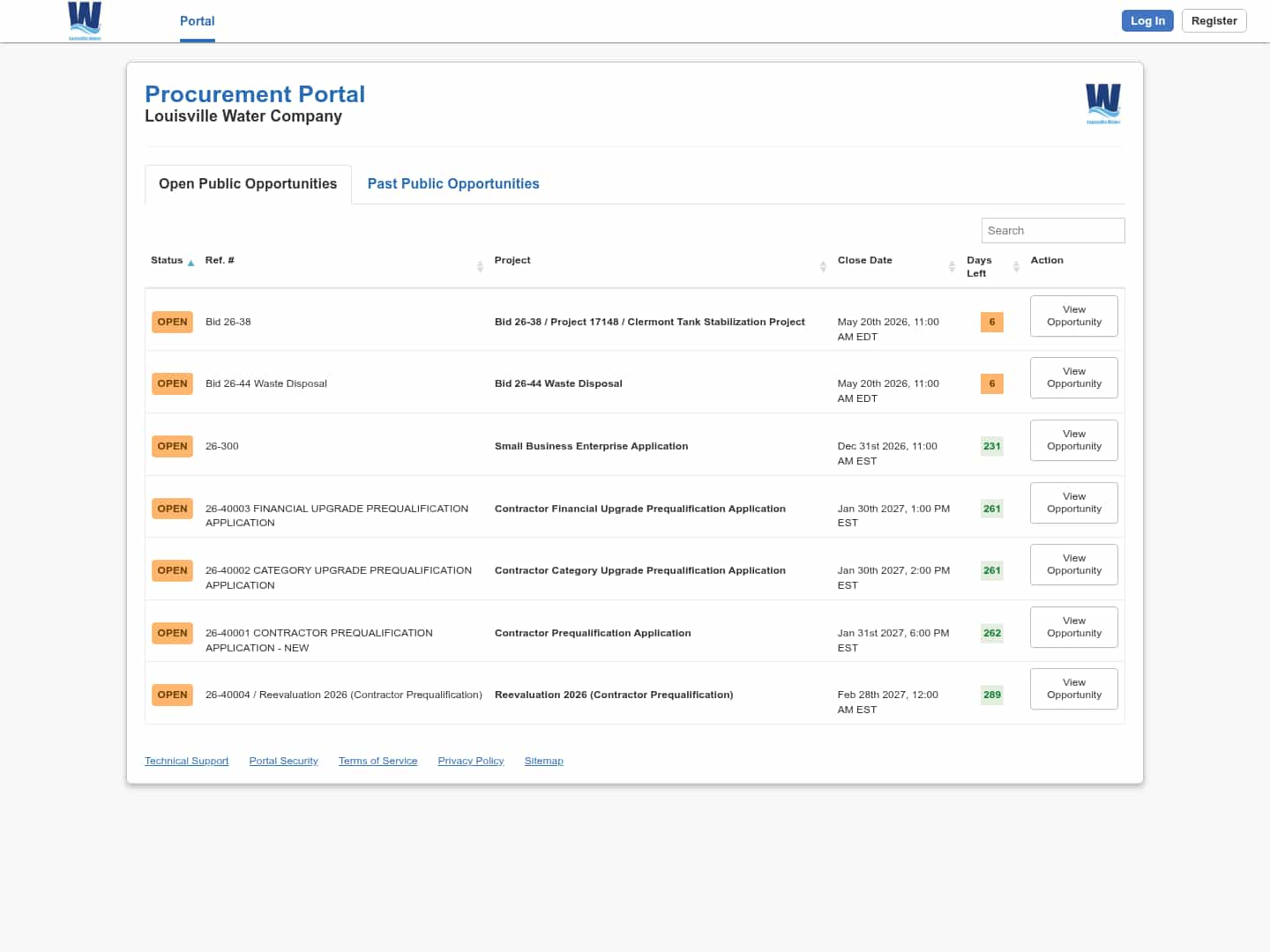Click ref 26-40002 CATEGORY UPGRADE PREQUALIFICATION
This screenshot has width=1270, height=952.
point(339,577)
